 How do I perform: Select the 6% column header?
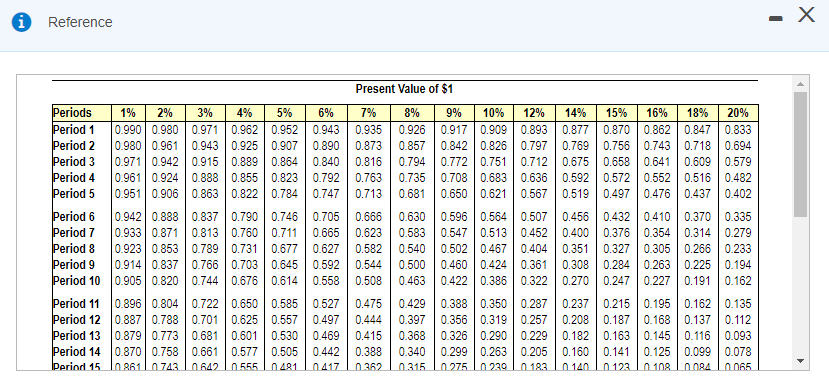pyautogui.click(x=326, y=113)
